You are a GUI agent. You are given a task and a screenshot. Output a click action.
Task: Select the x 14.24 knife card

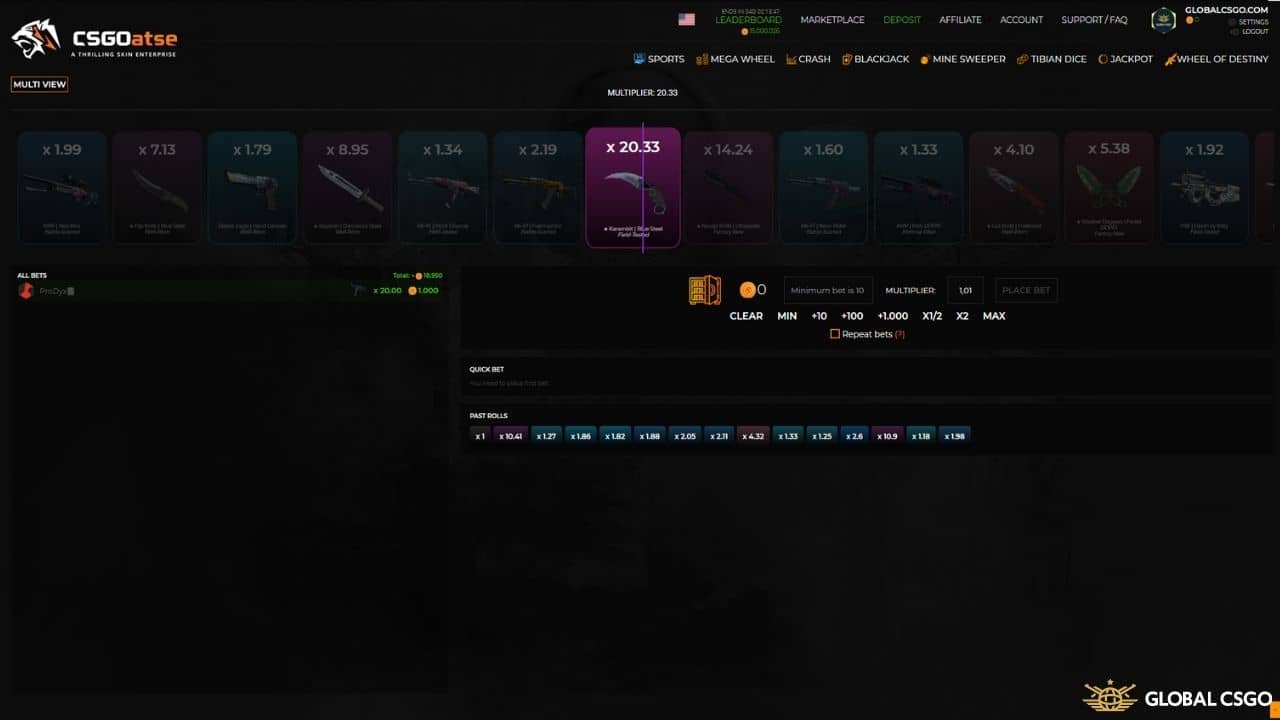point(728,189)
